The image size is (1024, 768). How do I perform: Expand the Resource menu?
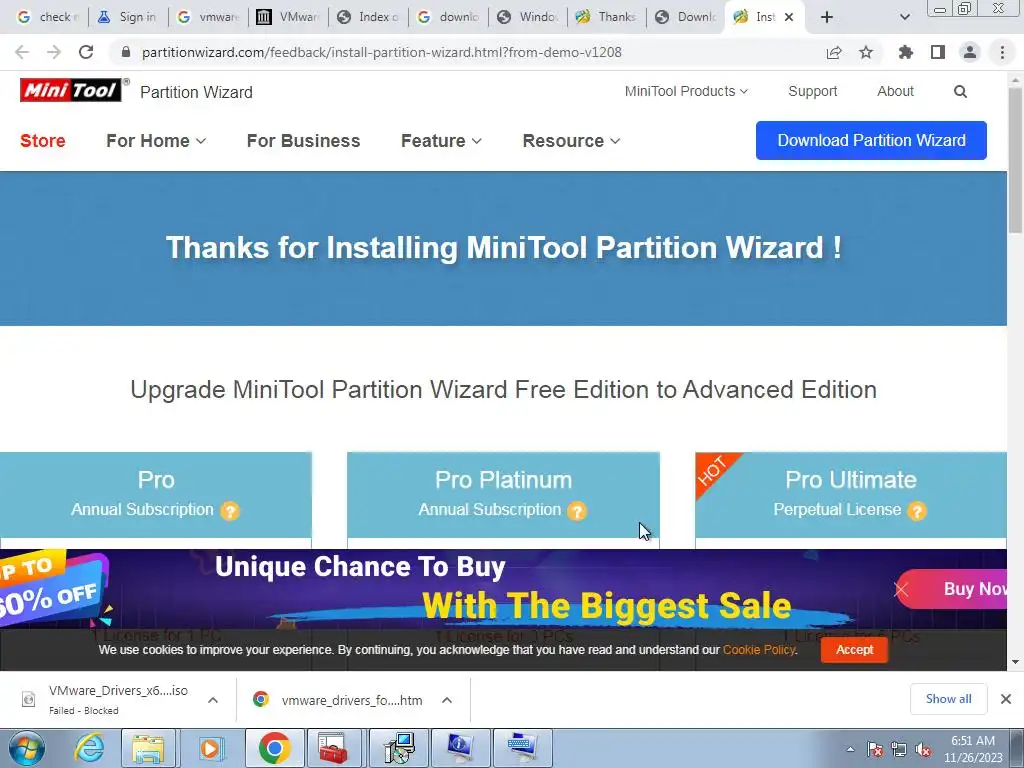coord(571,141)
